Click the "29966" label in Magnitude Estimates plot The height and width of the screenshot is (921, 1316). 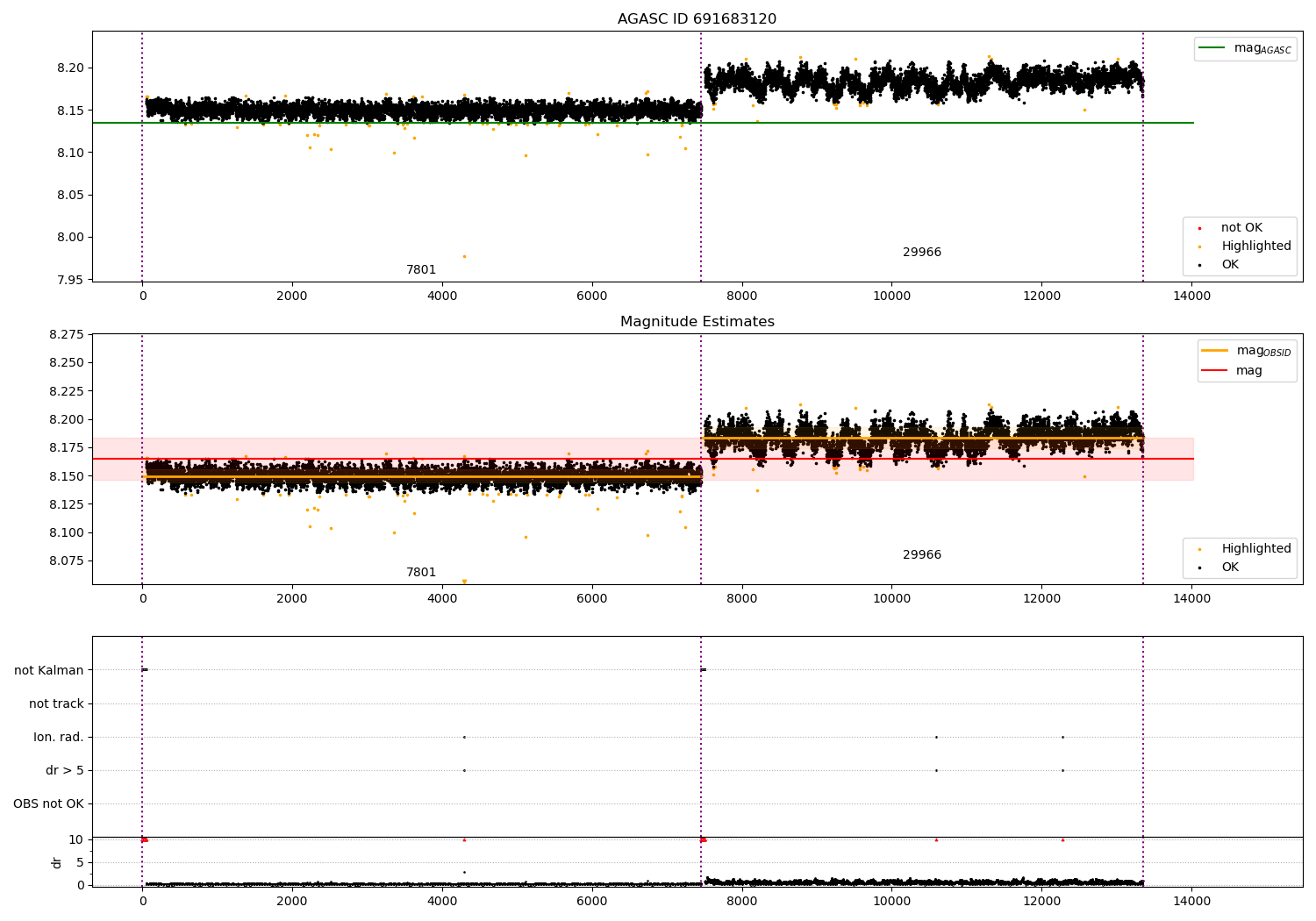(x=922, y=555)
